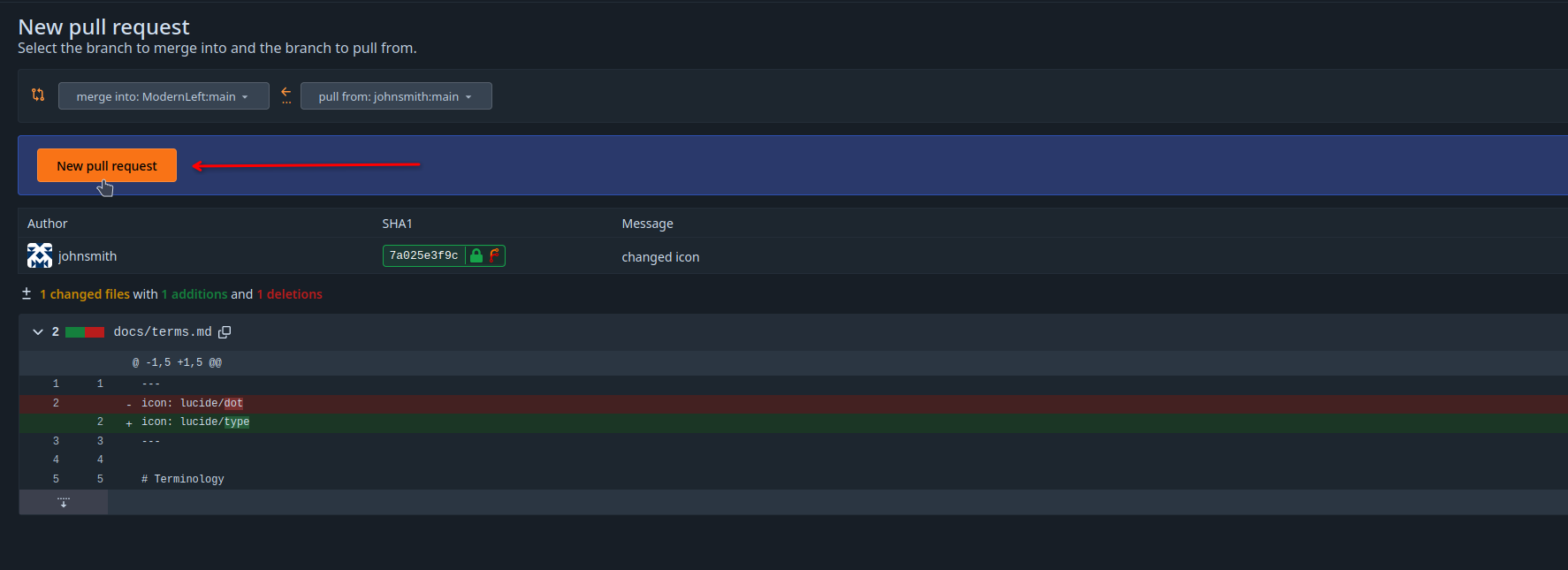Click the Author column header
This screenshot has height=570, width=1568.
pos(47,224)
